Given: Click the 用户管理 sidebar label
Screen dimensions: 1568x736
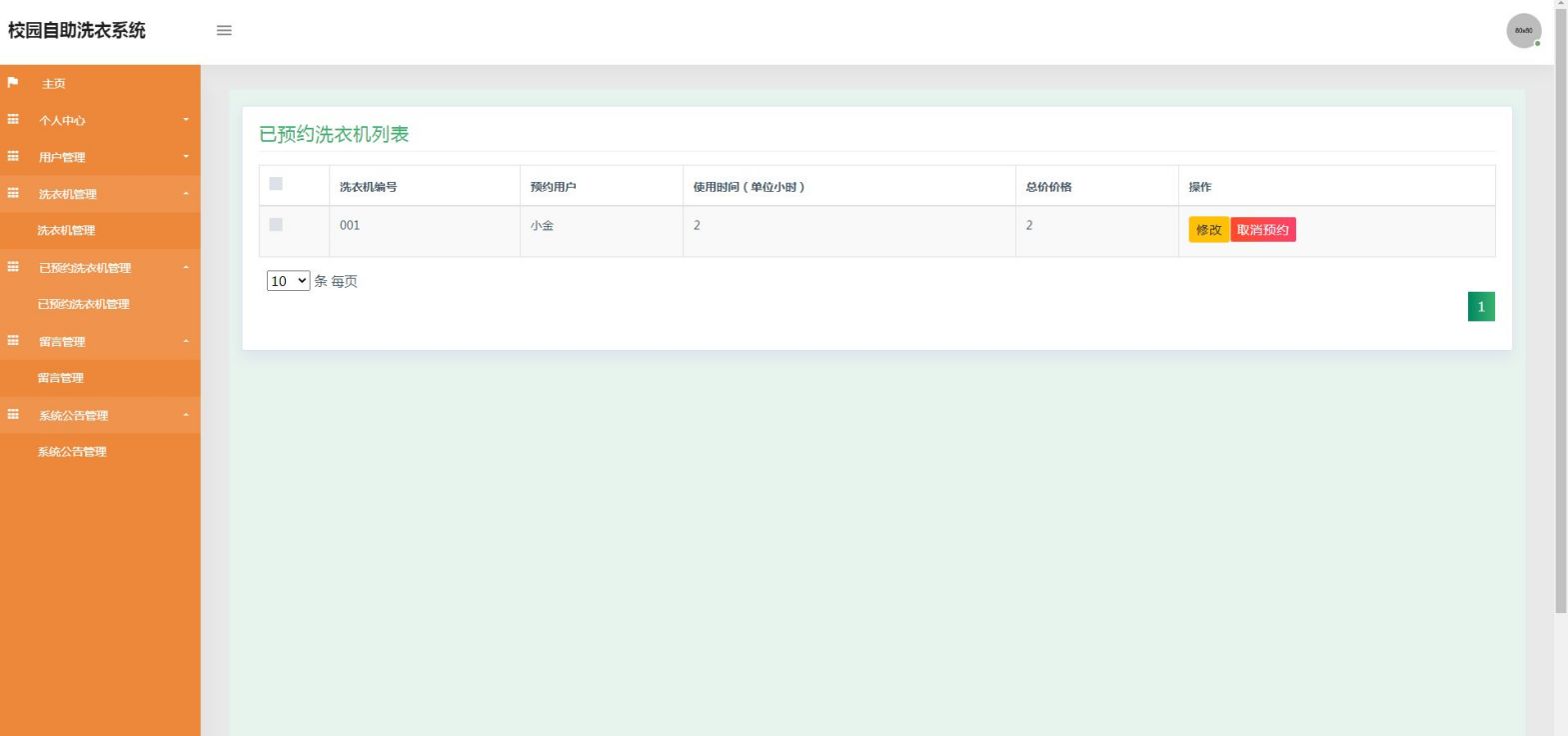Looking at the screenshot, I should [x=62, y=157].
